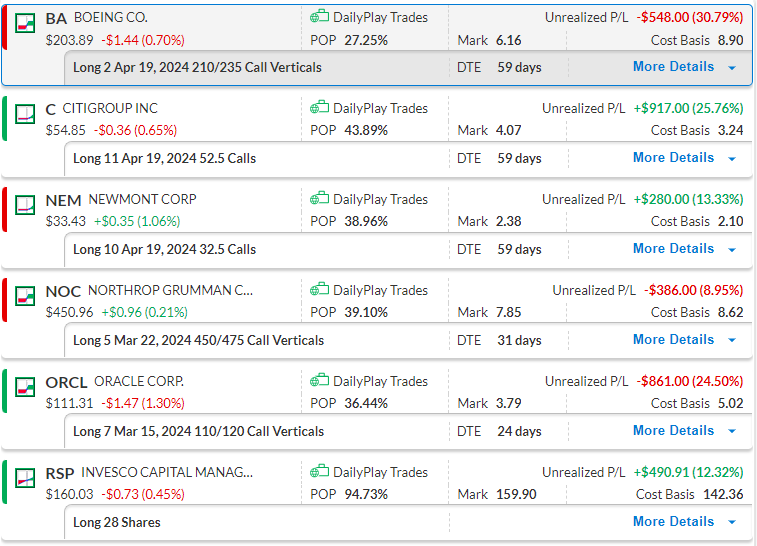Screen dimensions: 757x546
Task: Click Northrop Grumman Mark 7.85 value
Action: pos(508,312)
